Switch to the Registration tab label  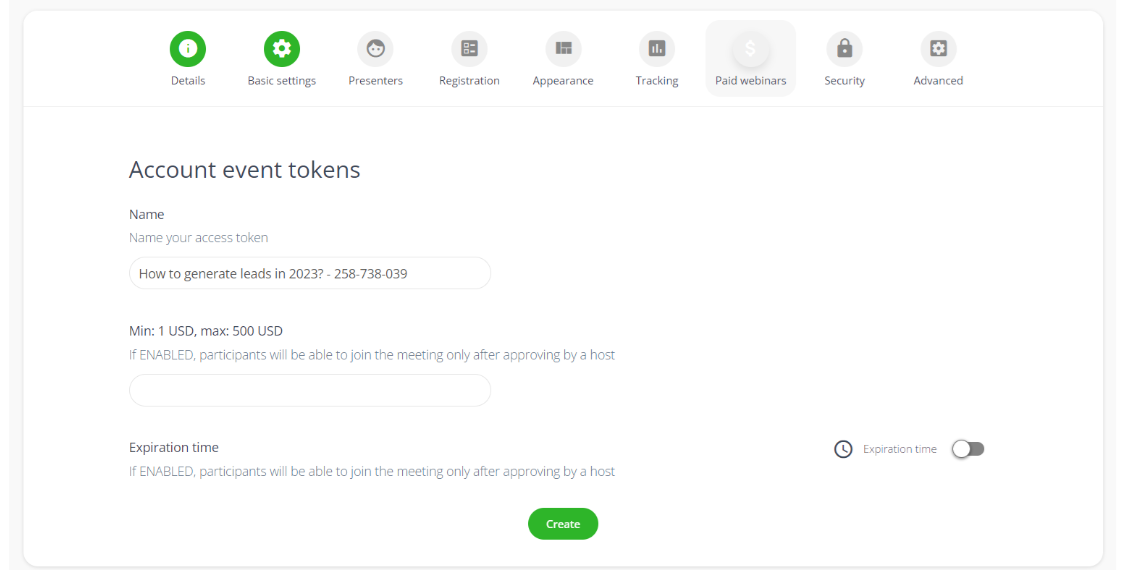click(x=469, y=81)
